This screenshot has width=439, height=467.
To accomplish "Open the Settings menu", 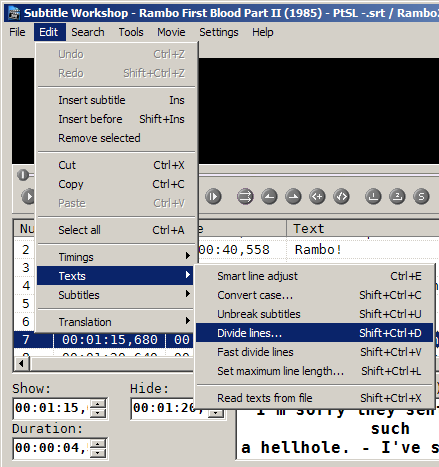I will point(219,32).
